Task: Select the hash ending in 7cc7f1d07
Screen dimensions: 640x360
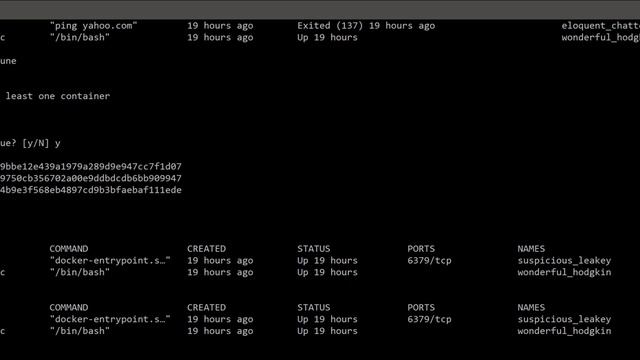Action: (x=91, y=167)
